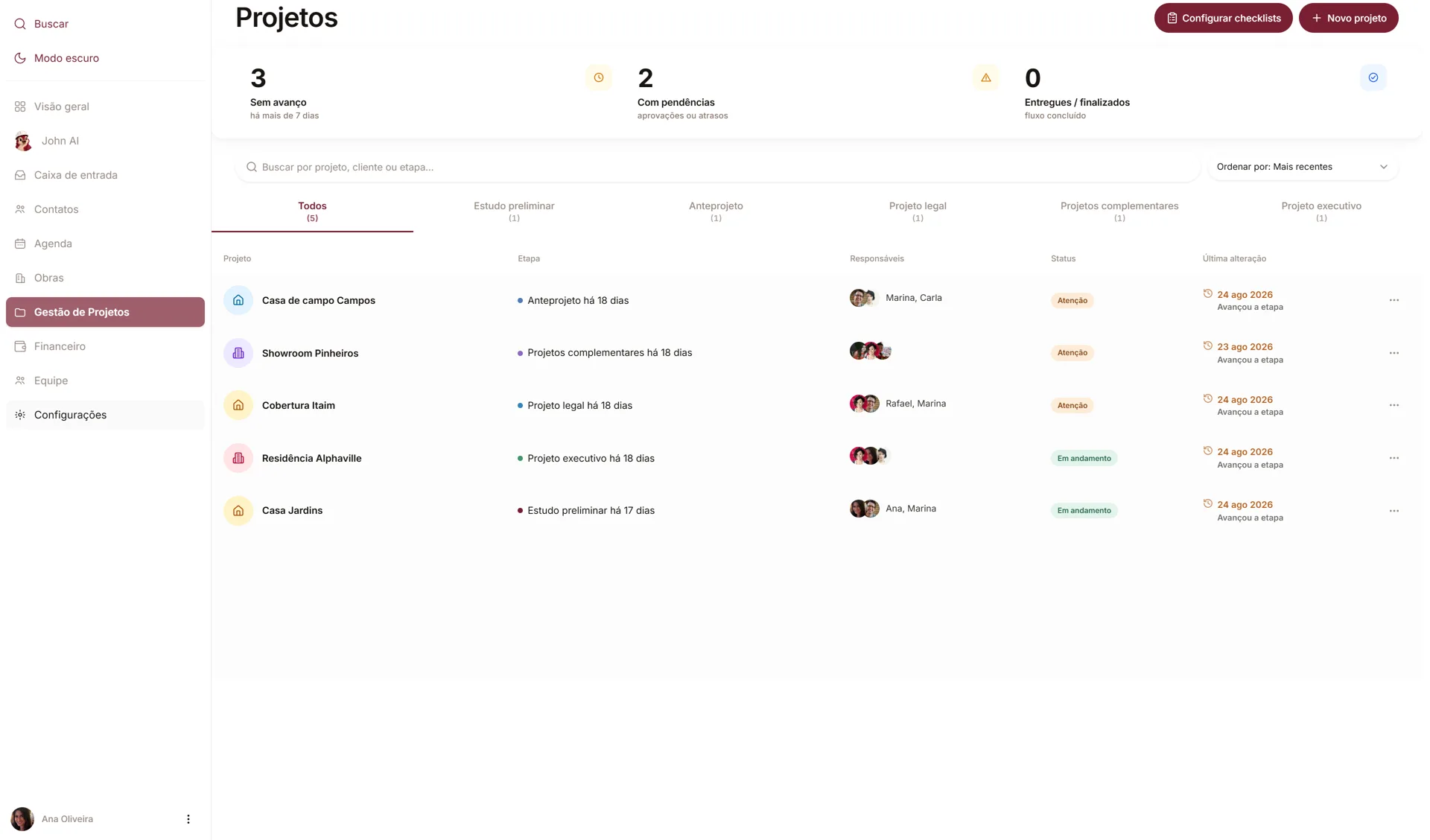
Task: Toggle Modo escuro dark mode
Action: coord(57,58)
